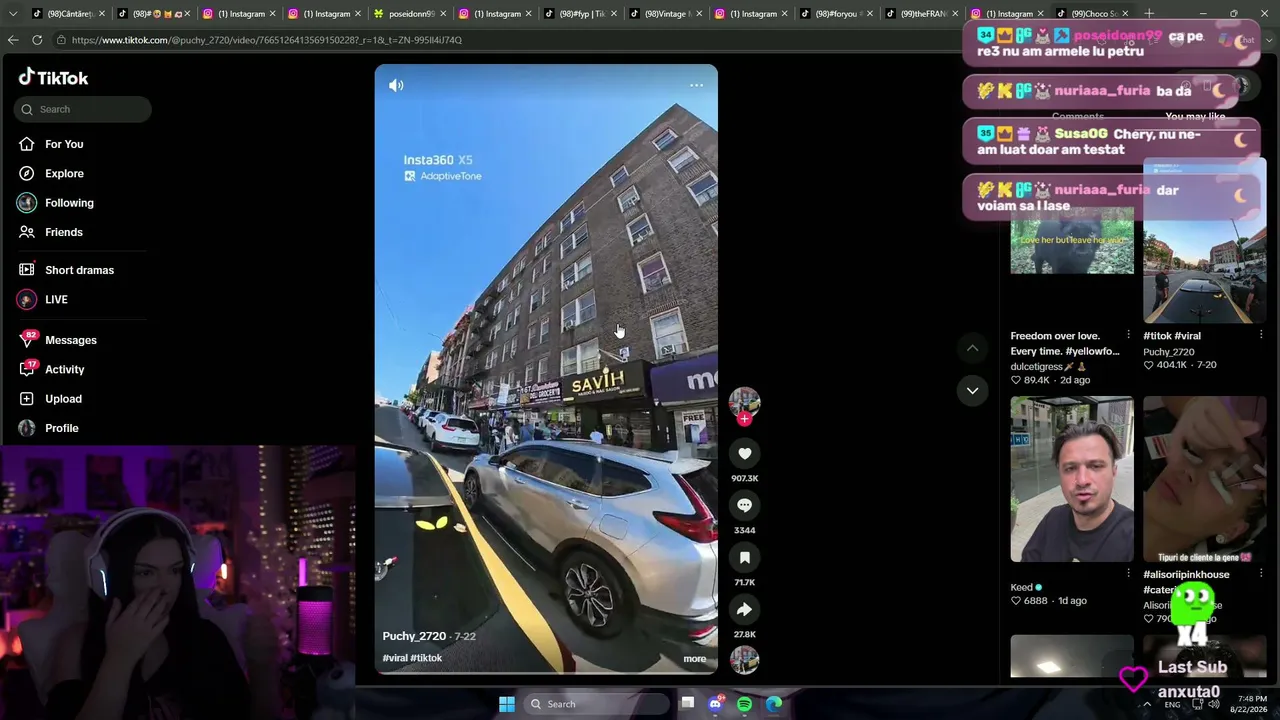Open the Keed video thumbnail

pos(1072,479)
